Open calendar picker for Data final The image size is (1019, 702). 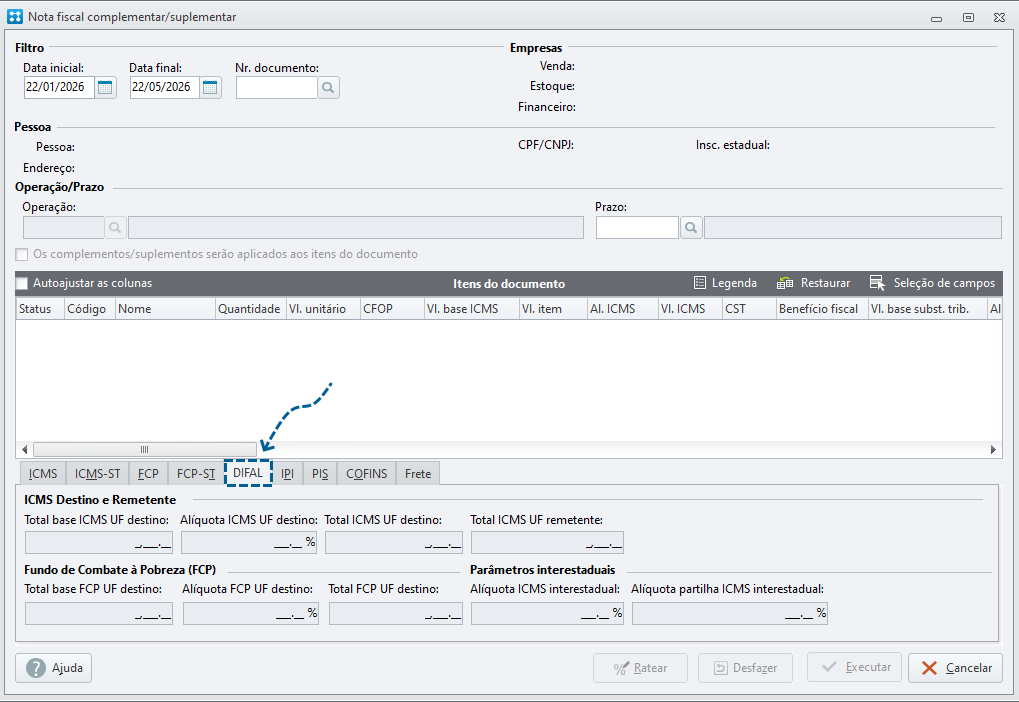click(210, 87)
